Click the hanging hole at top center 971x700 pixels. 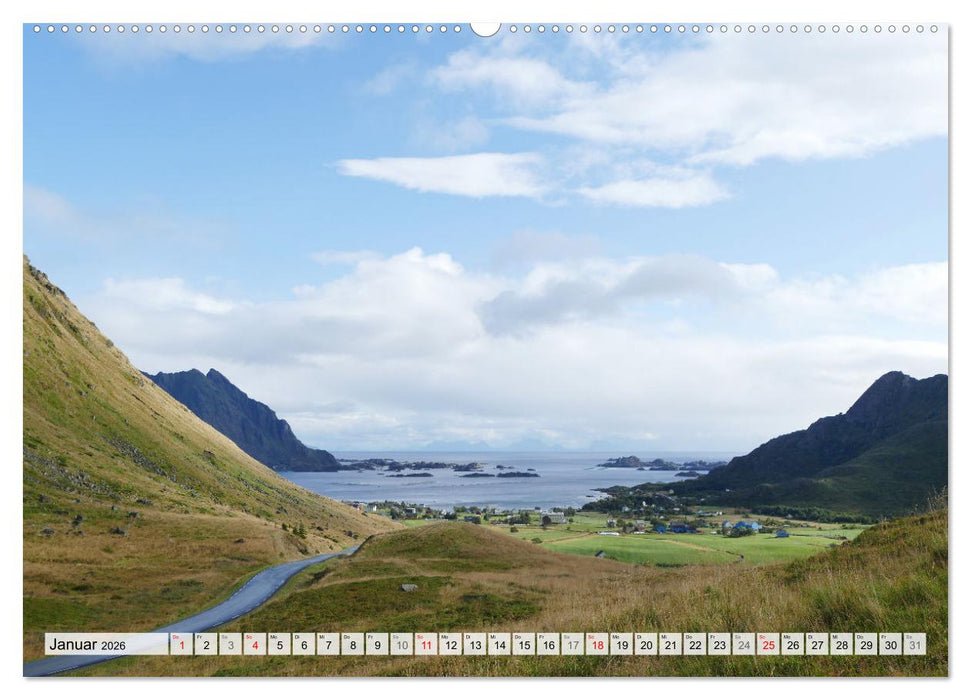[x=485, y=28]
